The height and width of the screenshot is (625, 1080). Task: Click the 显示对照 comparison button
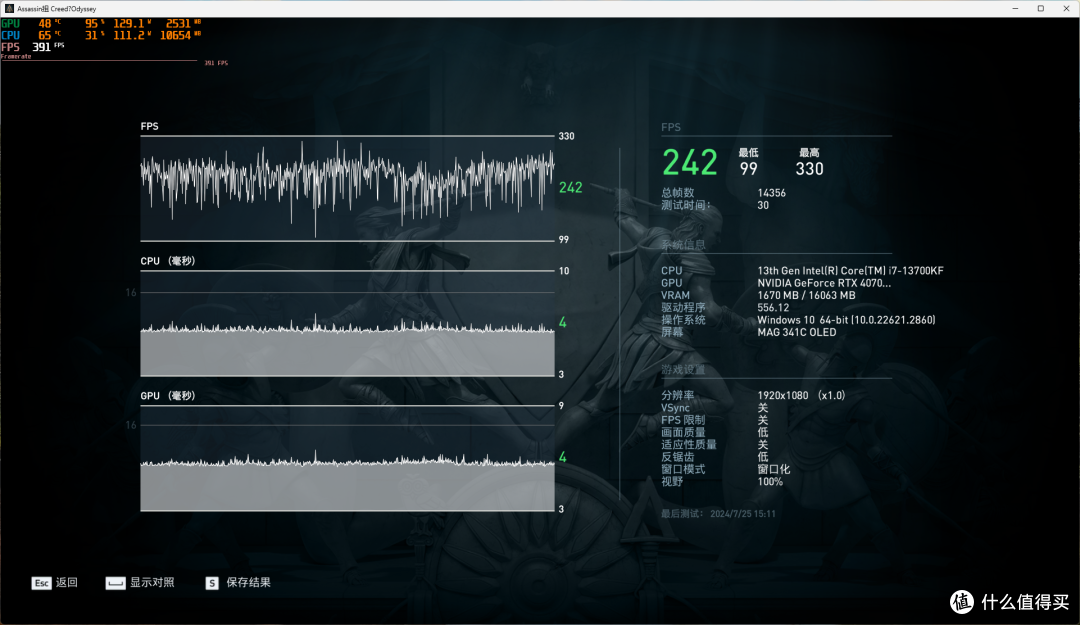tap(140, 583)
